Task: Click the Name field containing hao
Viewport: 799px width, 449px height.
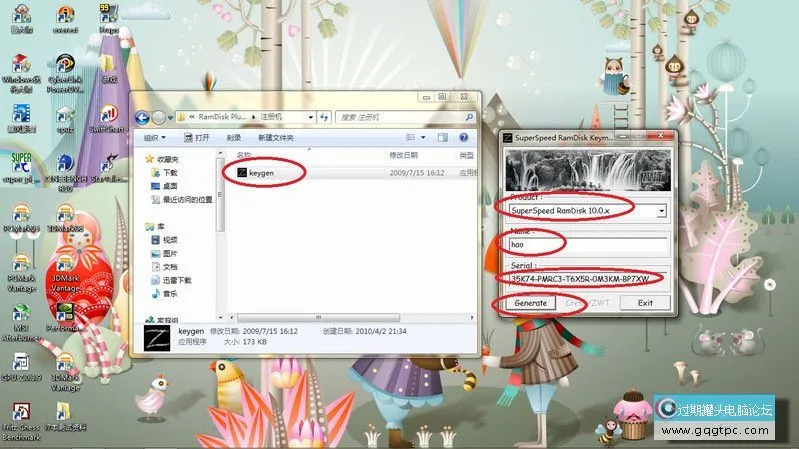Action: (x=588, y=245)
